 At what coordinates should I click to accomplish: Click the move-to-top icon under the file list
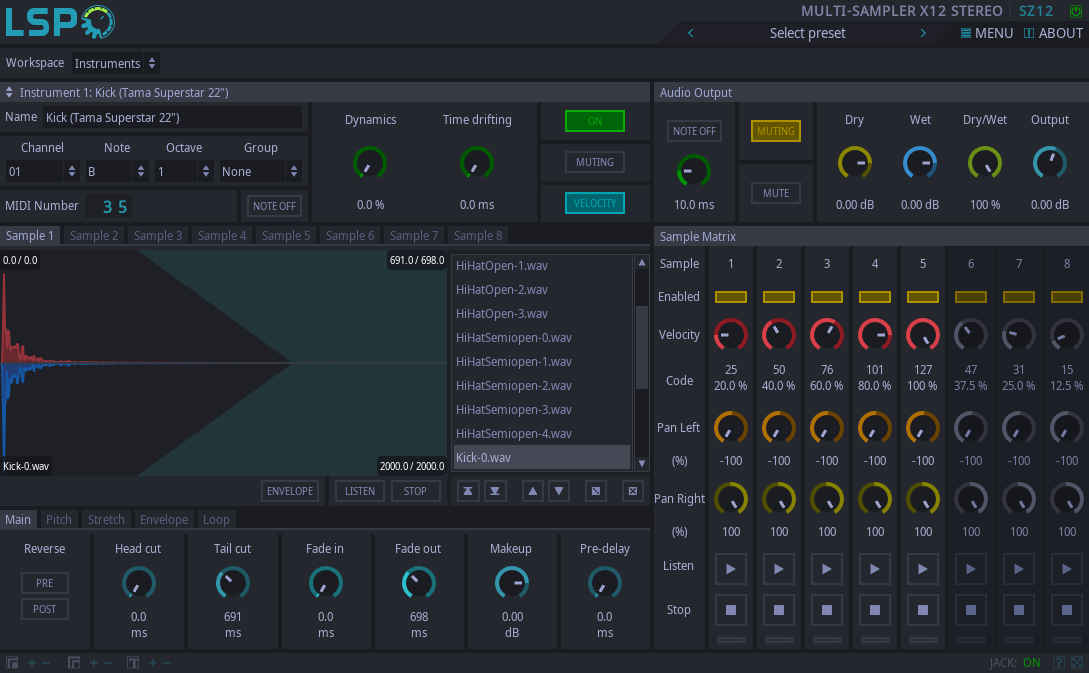[x=468, y=491]
